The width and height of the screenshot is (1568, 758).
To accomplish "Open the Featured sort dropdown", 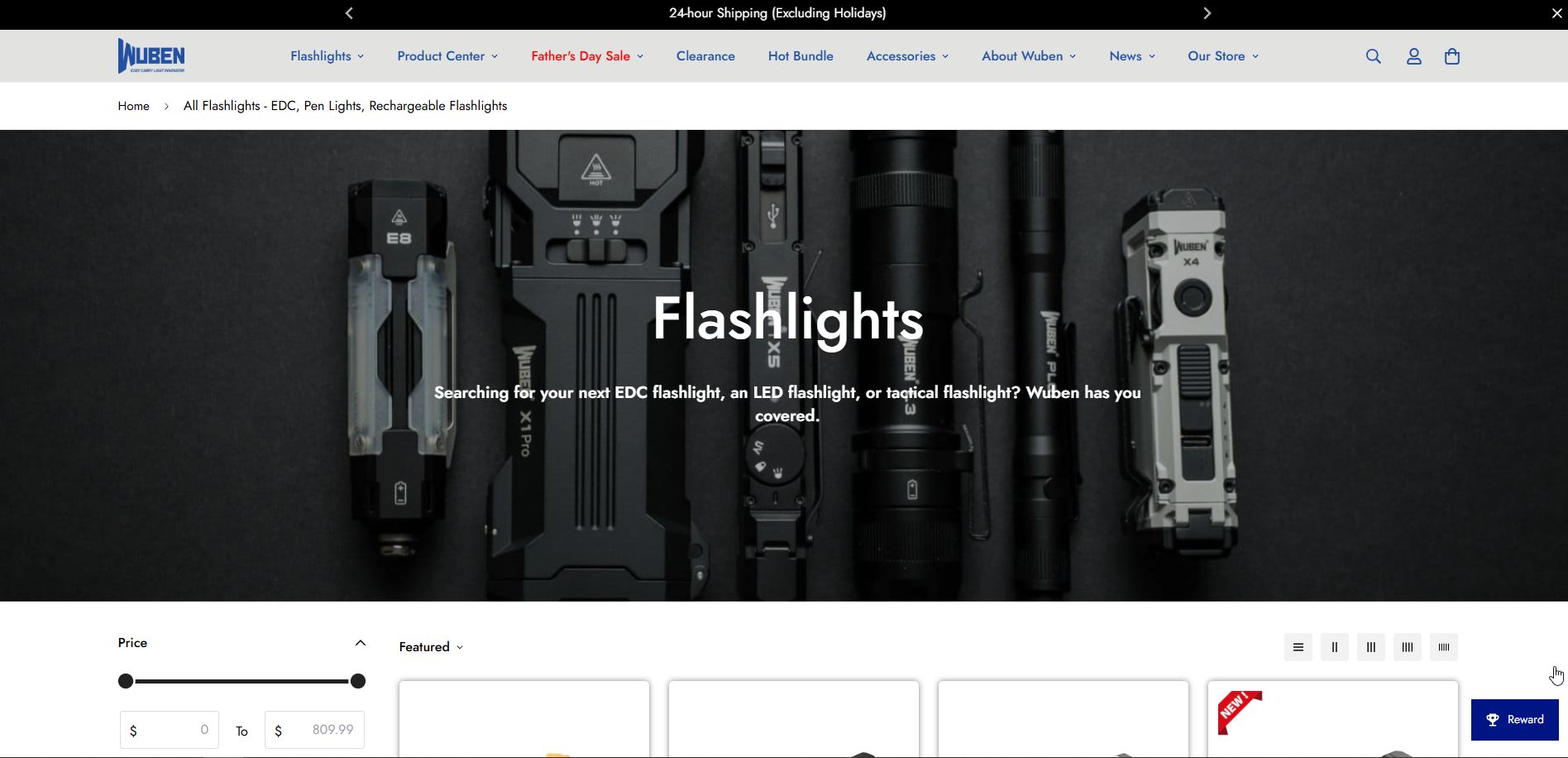I will [x=431, y=647].
